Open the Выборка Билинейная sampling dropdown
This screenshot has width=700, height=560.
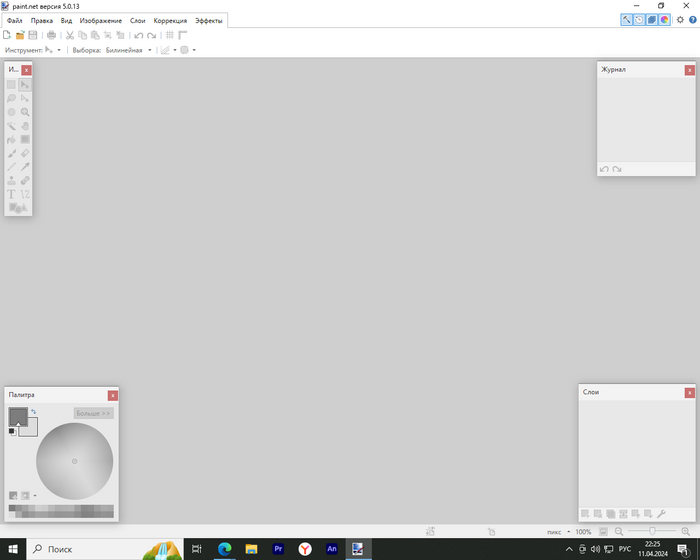[x=149, y=49]
